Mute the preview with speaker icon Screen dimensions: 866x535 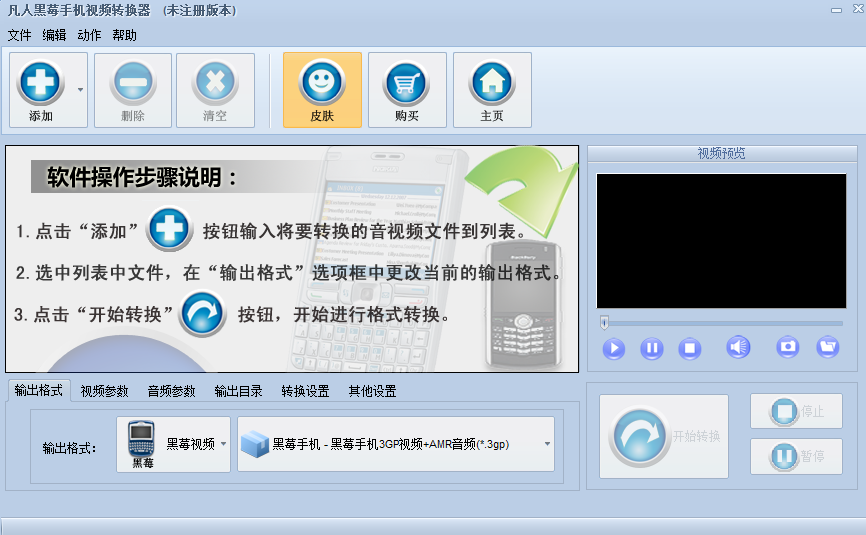click(x=738, y=347)
